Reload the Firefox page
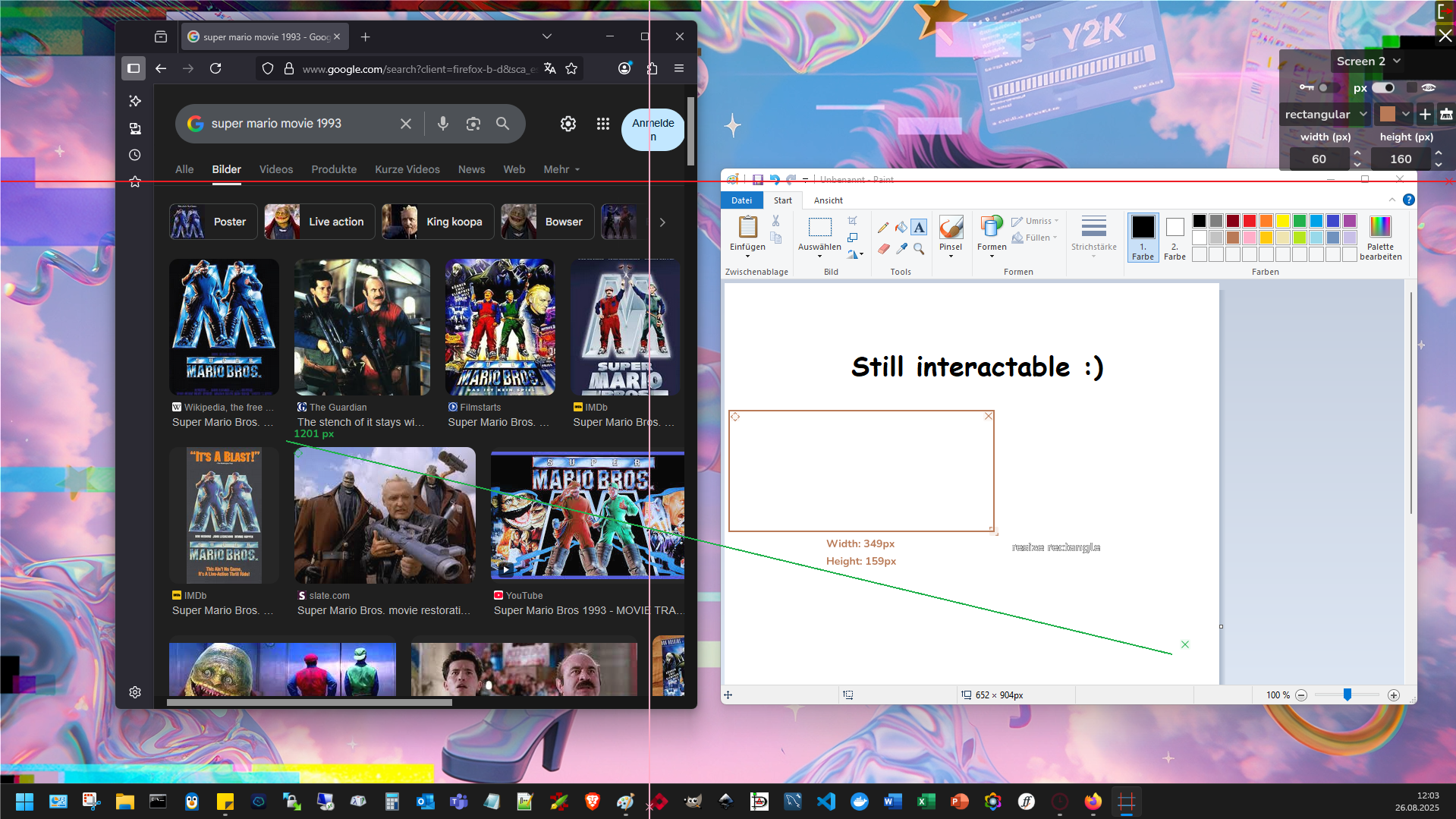Screen dimensions: 1456x819 [x=215, y=68]
